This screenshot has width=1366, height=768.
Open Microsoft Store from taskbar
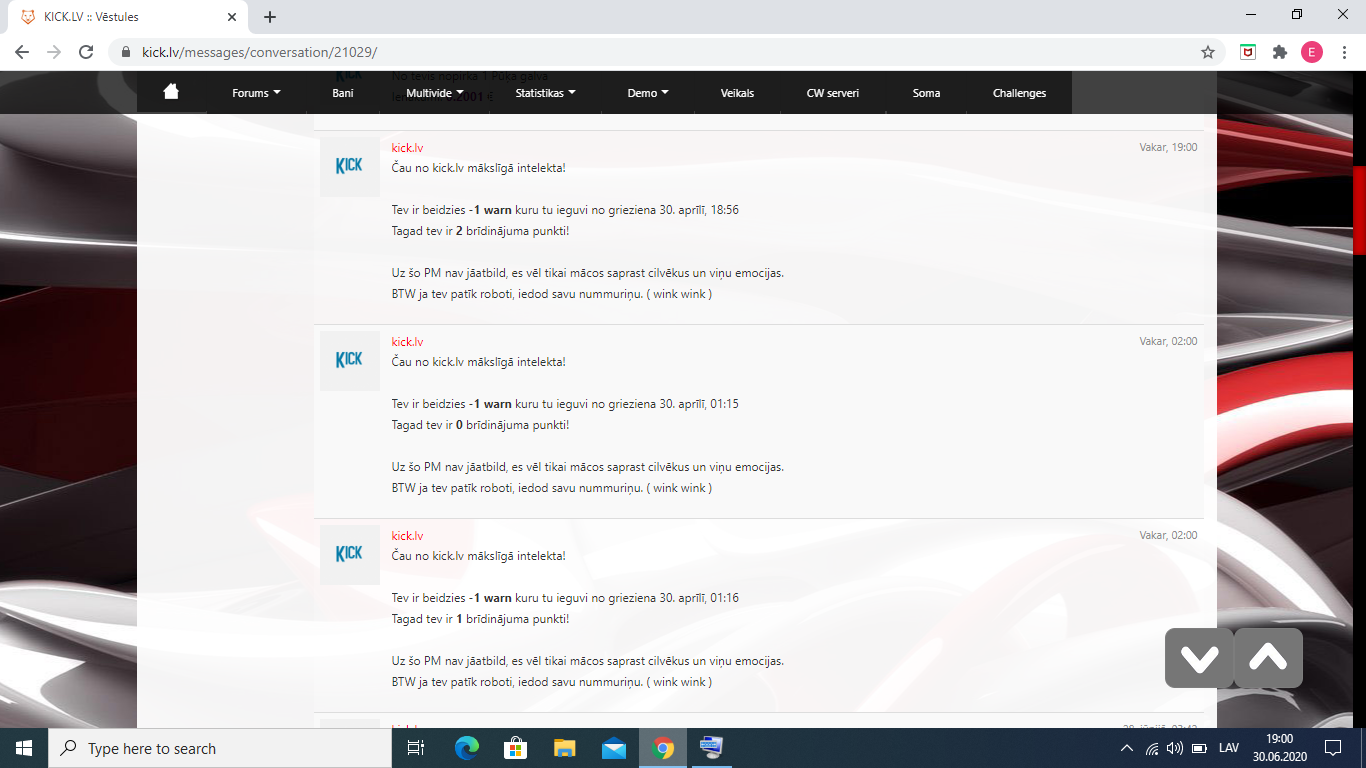tap(515, 748)
